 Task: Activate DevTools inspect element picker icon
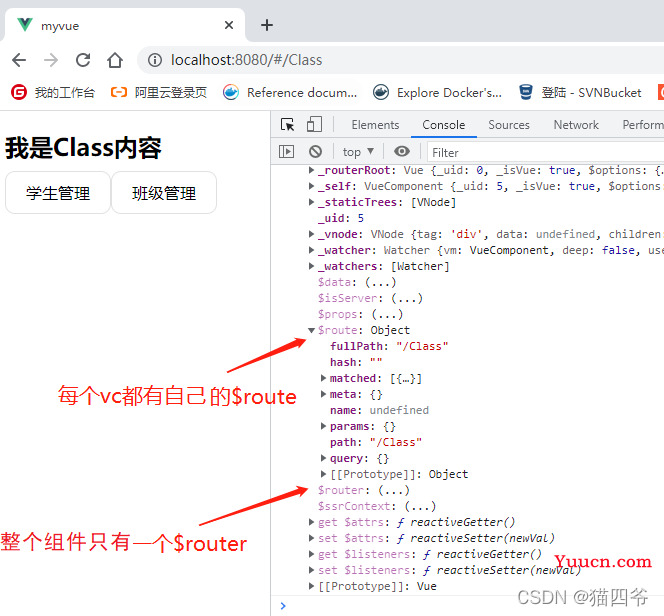(288, 124)
